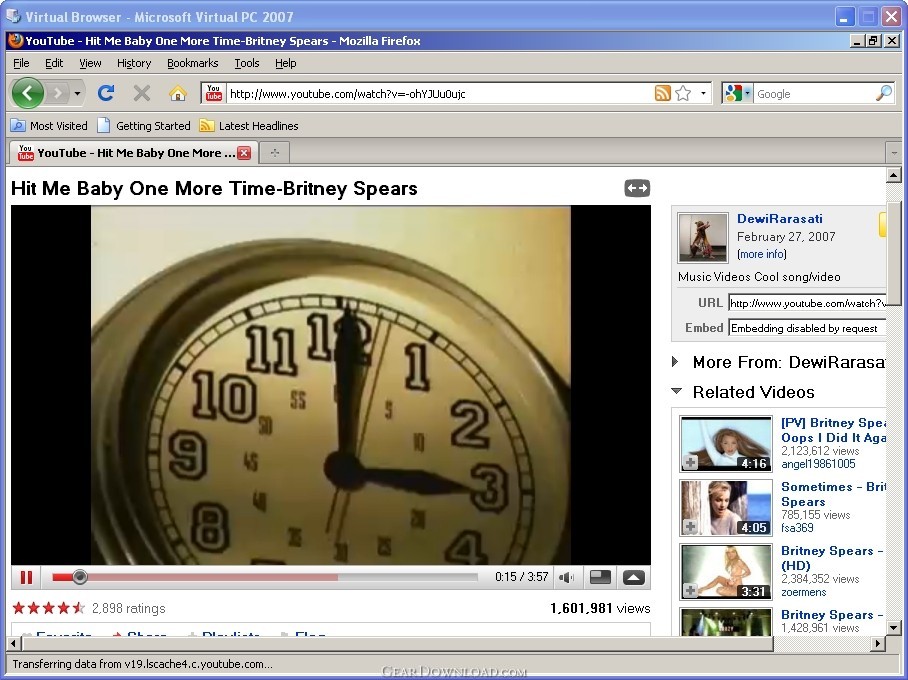This screenshot has width=908, height=680.
Task: Open the list all tabs dropdown
Action: click(x=893, y=153)
